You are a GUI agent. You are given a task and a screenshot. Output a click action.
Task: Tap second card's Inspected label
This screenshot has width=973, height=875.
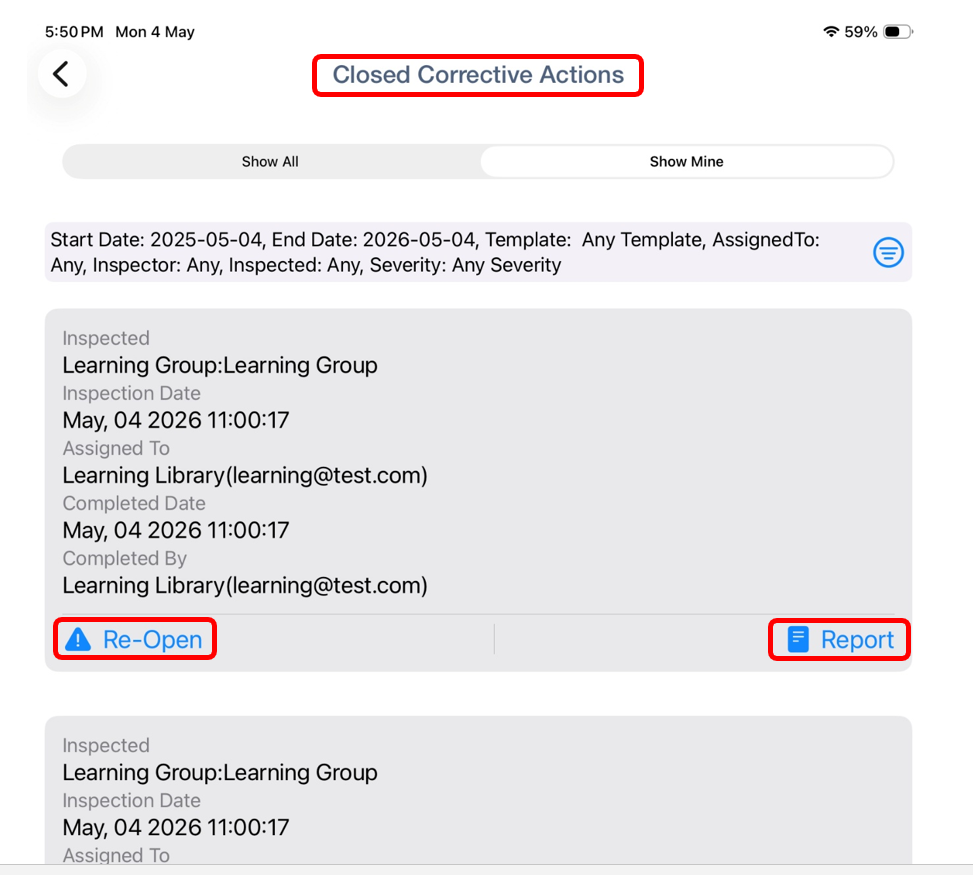(106, 745)
